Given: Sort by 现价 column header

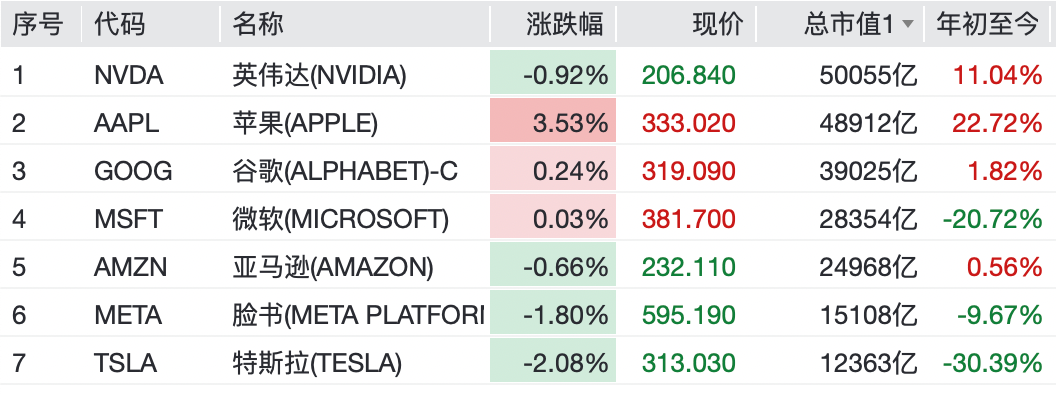Looking at the screenshot, I should point(717,24).
